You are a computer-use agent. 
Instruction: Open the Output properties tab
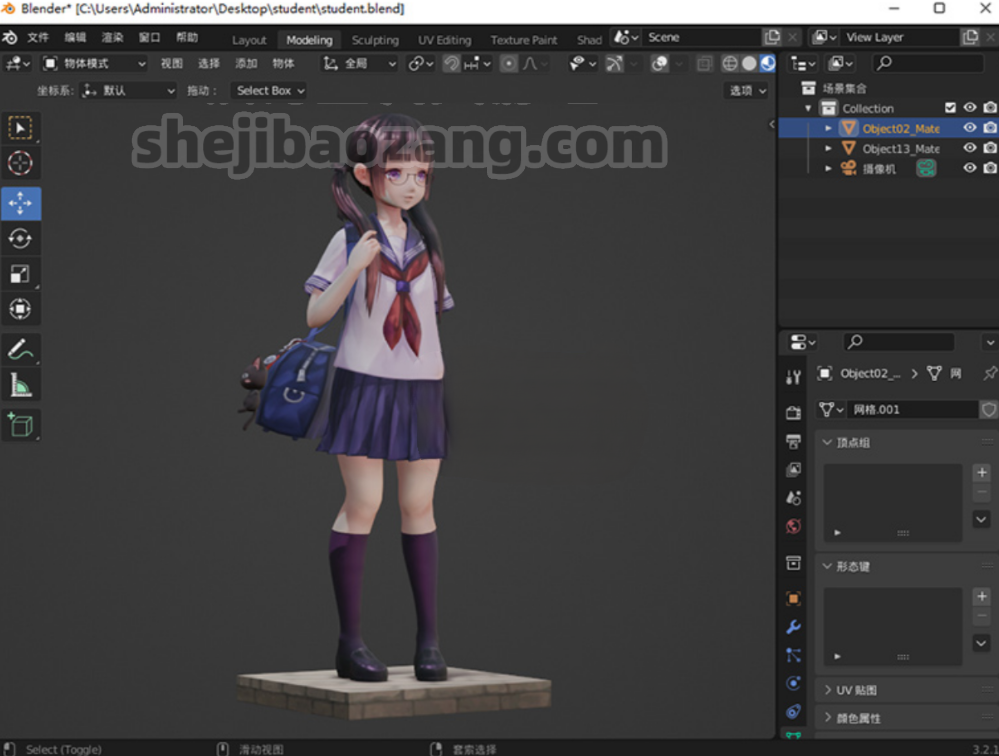point(793,441)
